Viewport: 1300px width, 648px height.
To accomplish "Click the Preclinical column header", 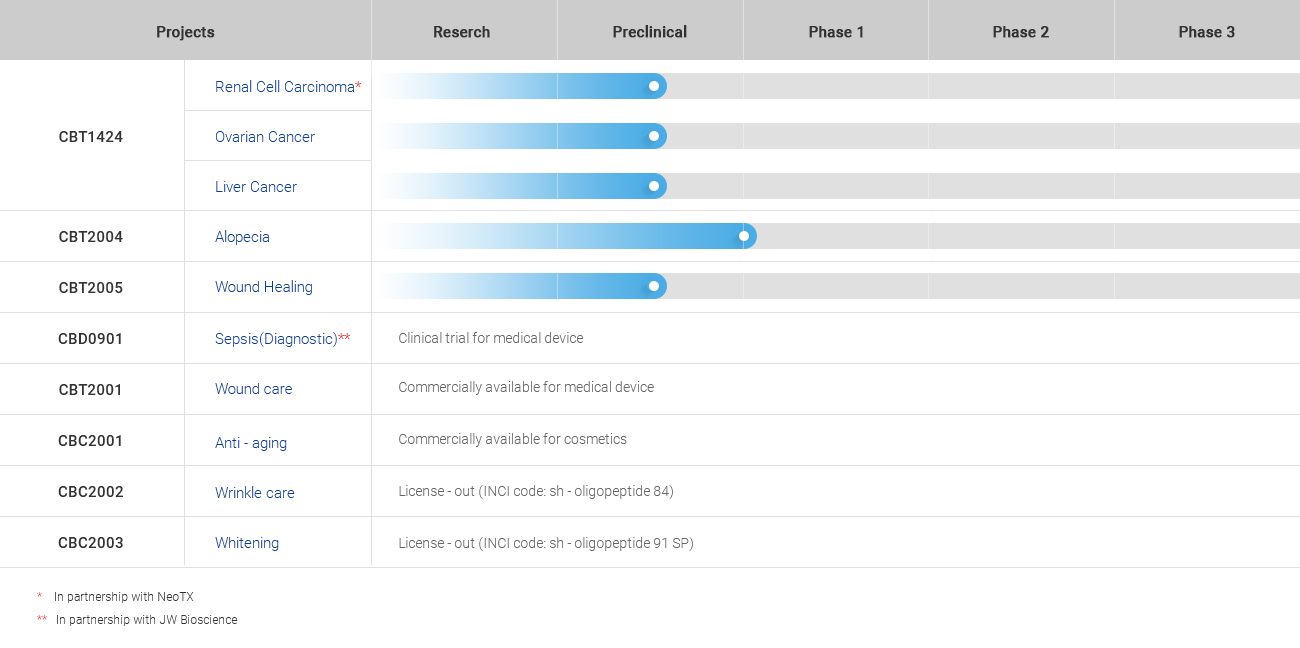I will (x=650, y=32).
